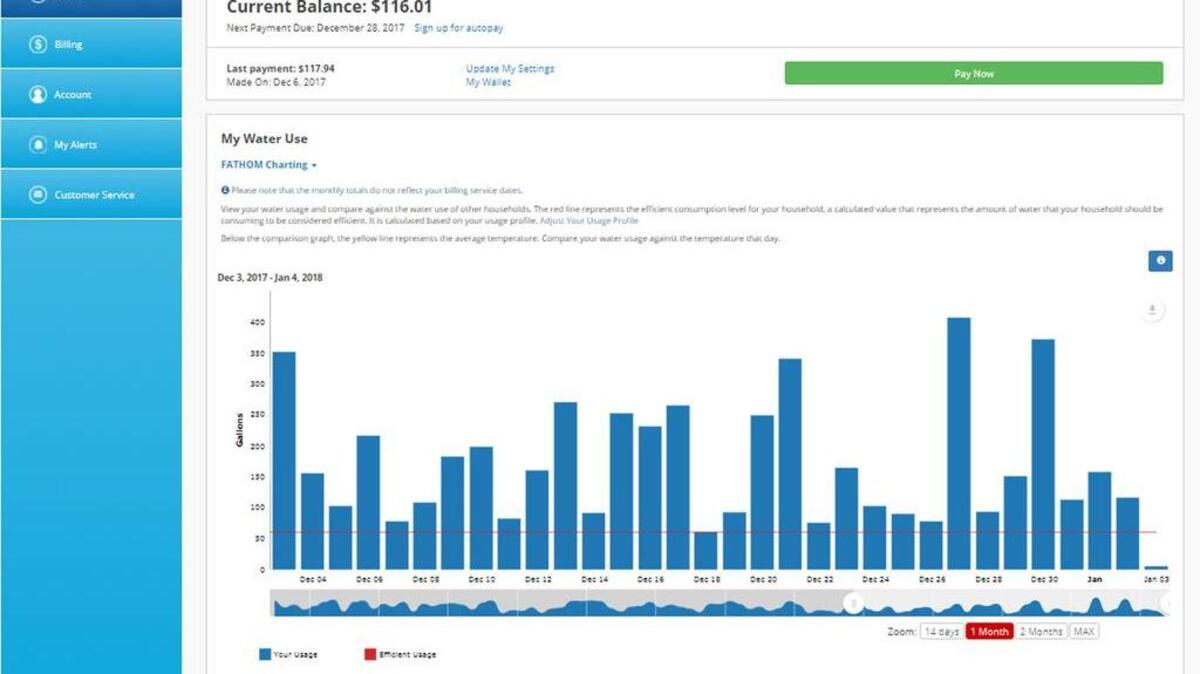The height and width of the screenshot is (674, 1200).
Task: Click the 'Current Balance: $116.01' text
Action: (329, 7)
